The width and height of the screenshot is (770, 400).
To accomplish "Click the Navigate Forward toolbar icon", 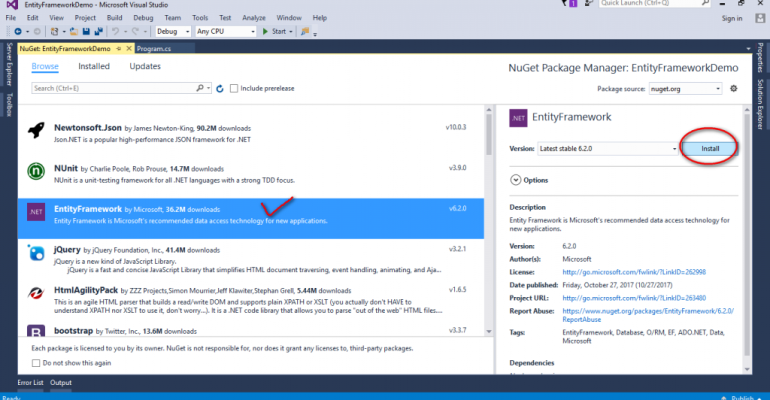I will point(37,31).
